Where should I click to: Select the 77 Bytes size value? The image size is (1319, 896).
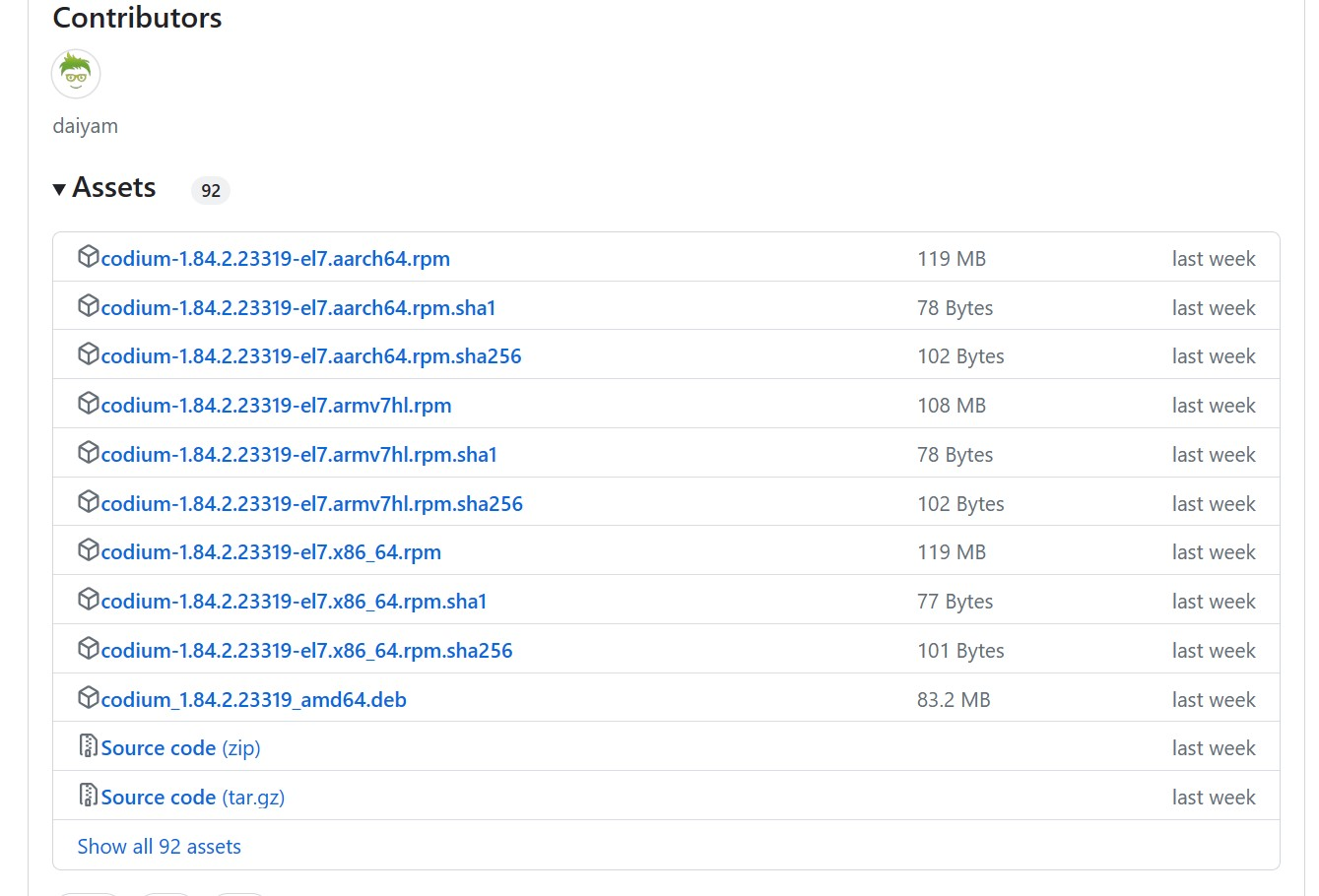tap(956, 602)
